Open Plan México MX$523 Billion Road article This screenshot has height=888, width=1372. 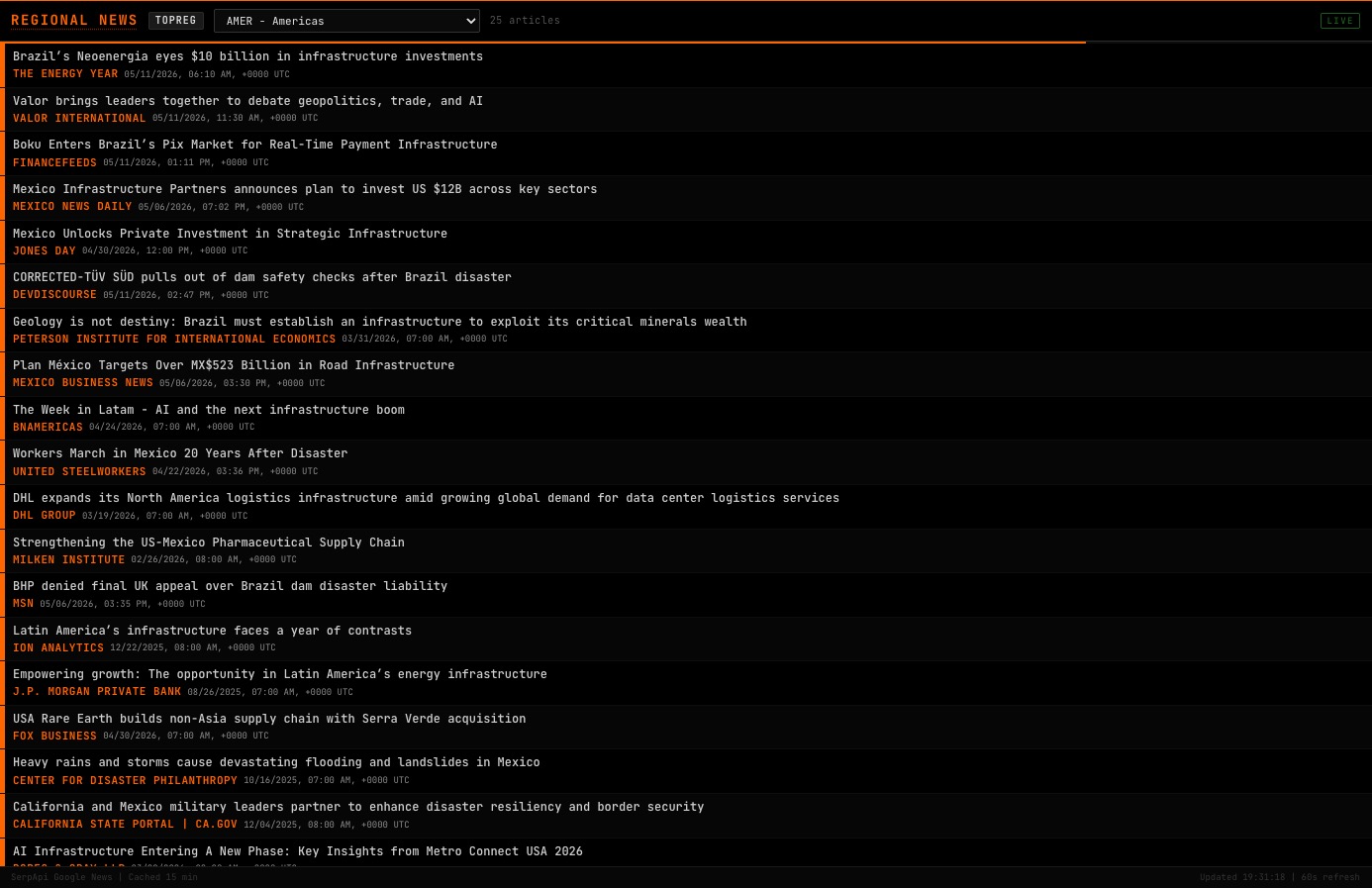pyautogui.click(x=234, y=365)
